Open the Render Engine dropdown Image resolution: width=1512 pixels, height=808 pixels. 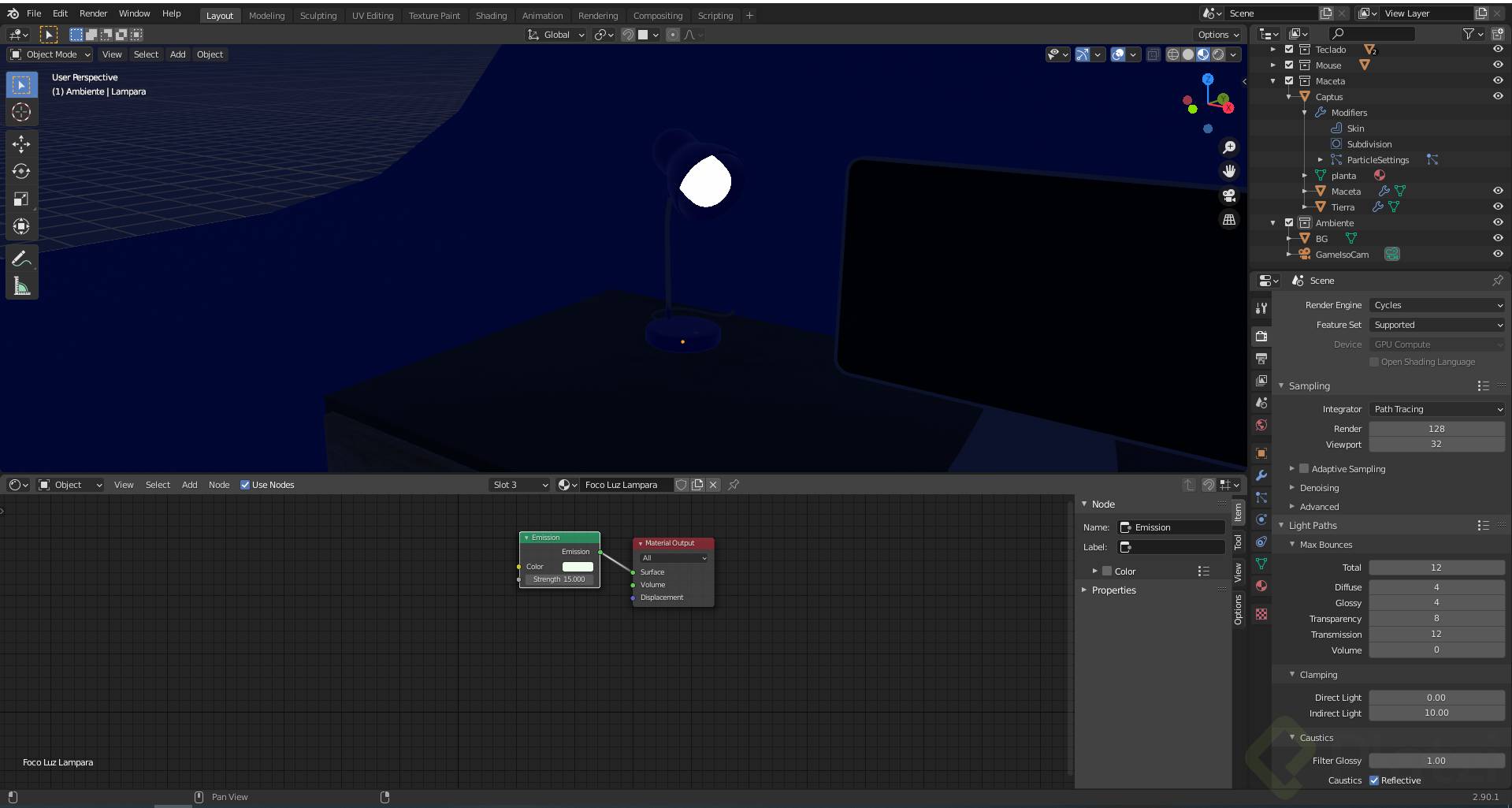[1437, 305]
